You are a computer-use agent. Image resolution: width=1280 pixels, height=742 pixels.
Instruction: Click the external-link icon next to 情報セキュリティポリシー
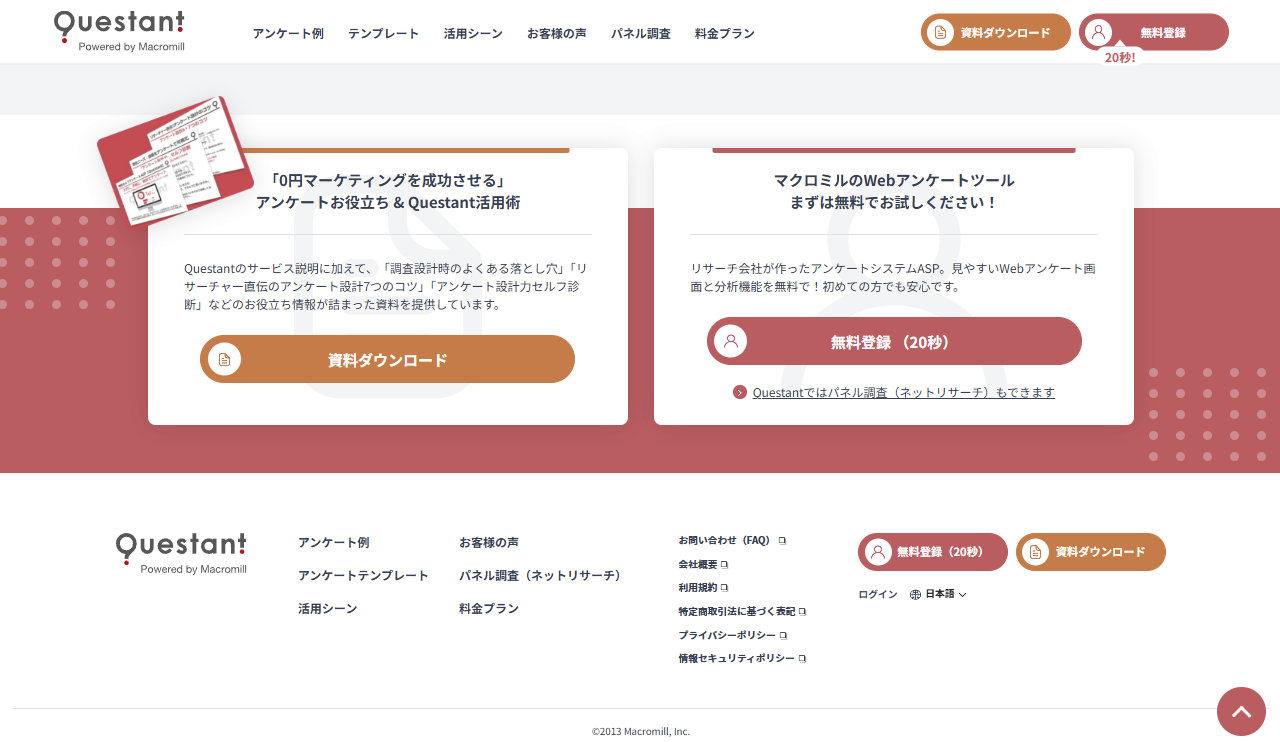click(x=802, y=659)
